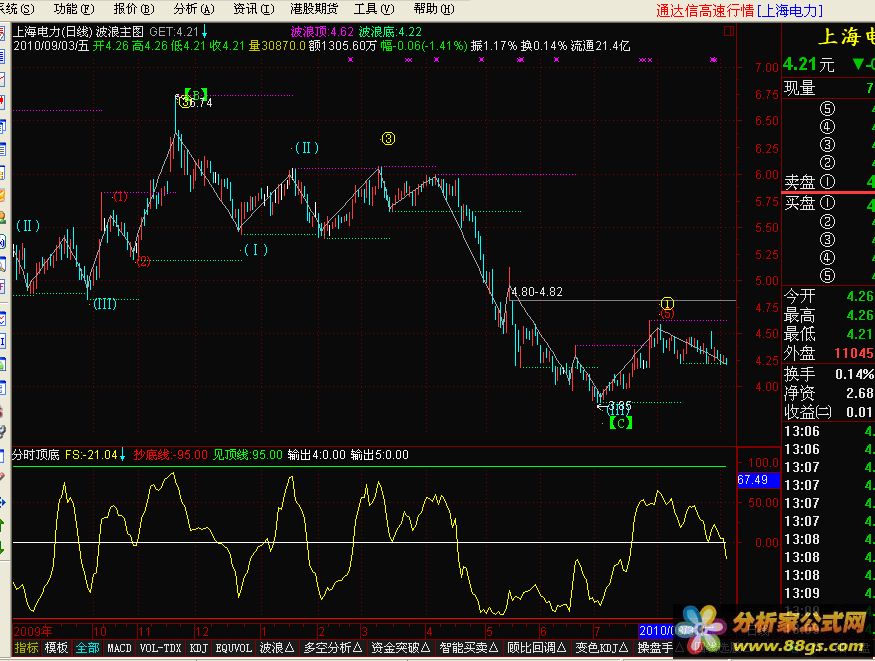This screenshot has width=875, height=661.
Task: Click the highlighted 2010/0 date on the time axis
Action: click(x=655, y=630)
